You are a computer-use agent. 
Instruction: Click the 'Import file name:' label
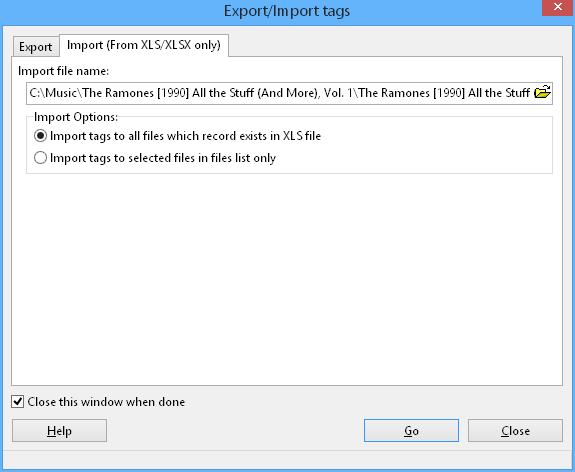coord(63,71)
